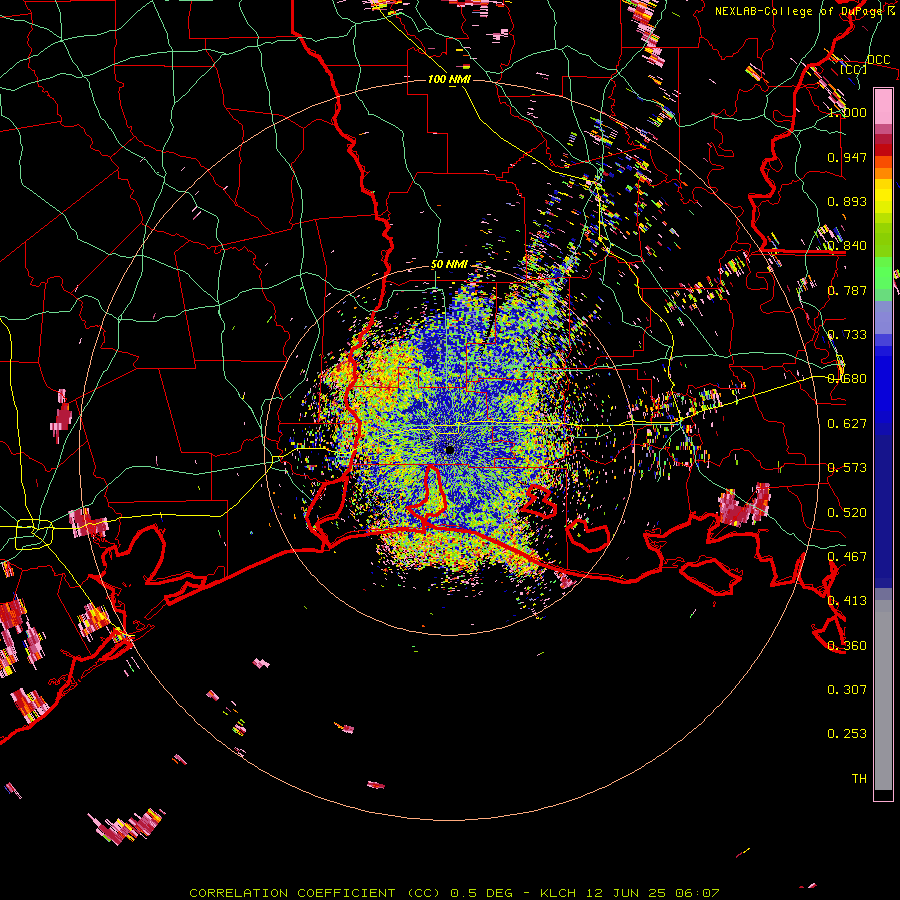Select the 0.627 scale value
The image size is (900, 900).
847,424
